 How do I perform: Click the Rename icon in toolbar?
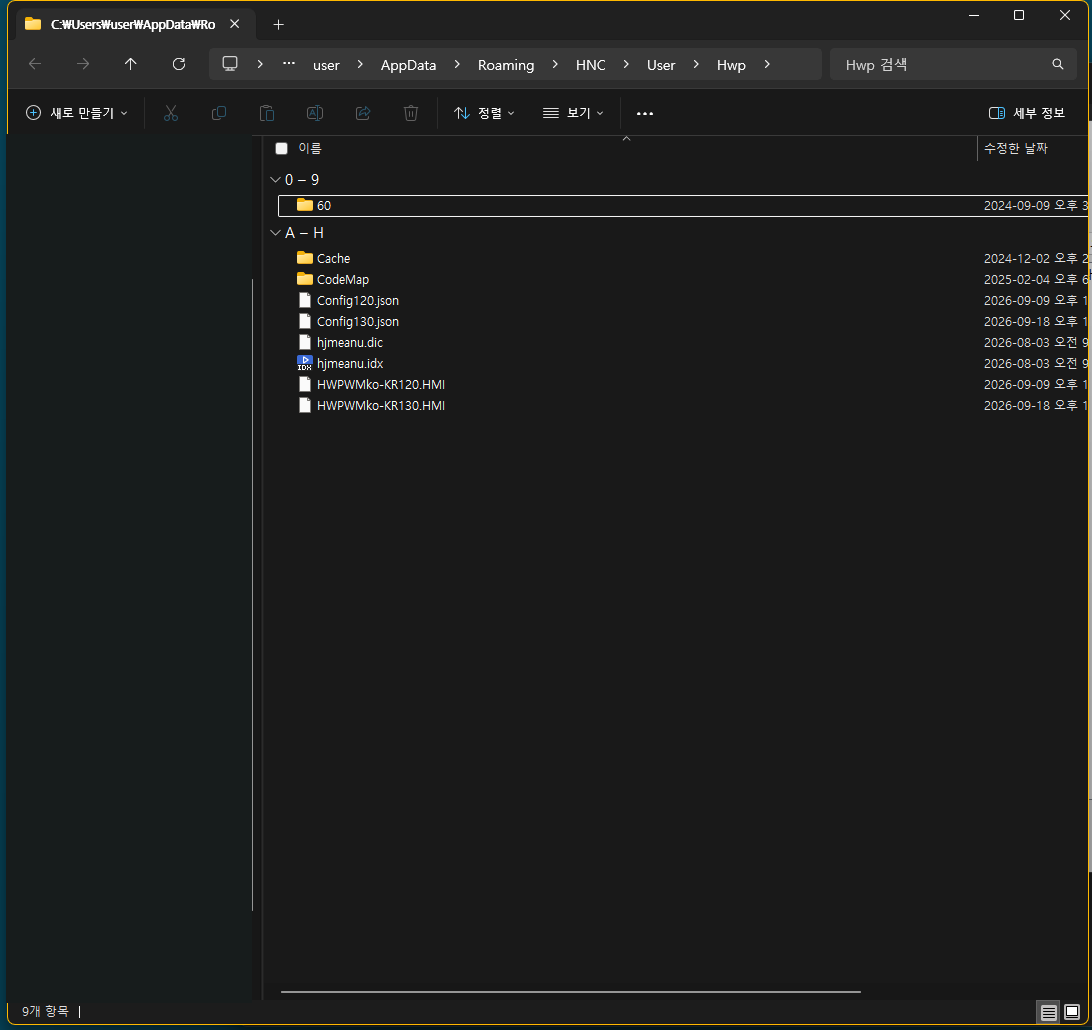[x=315, y=113]
